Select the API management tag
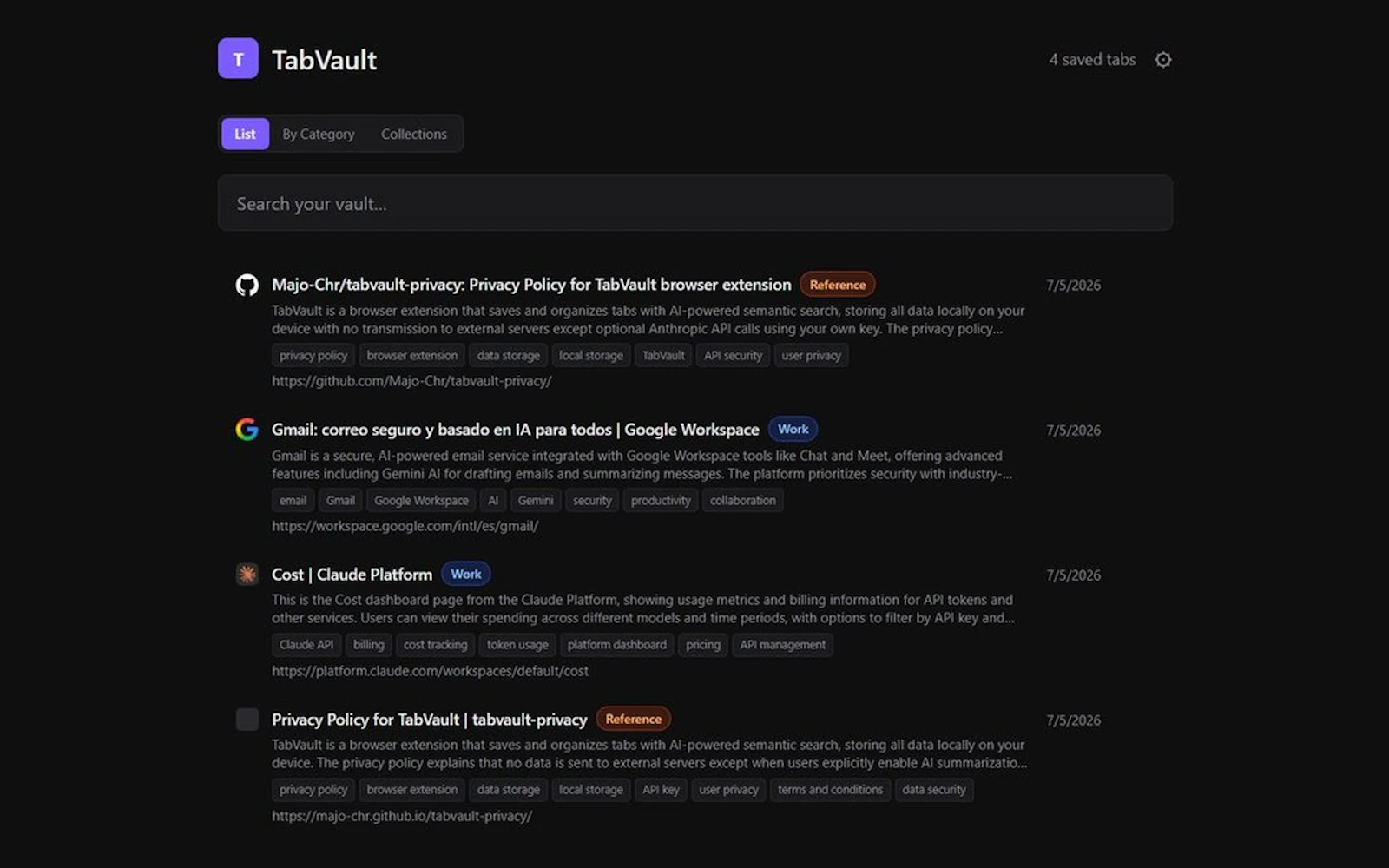This screenshot has width=1389, height=868. pyautogui.click(x=782, y=645)
